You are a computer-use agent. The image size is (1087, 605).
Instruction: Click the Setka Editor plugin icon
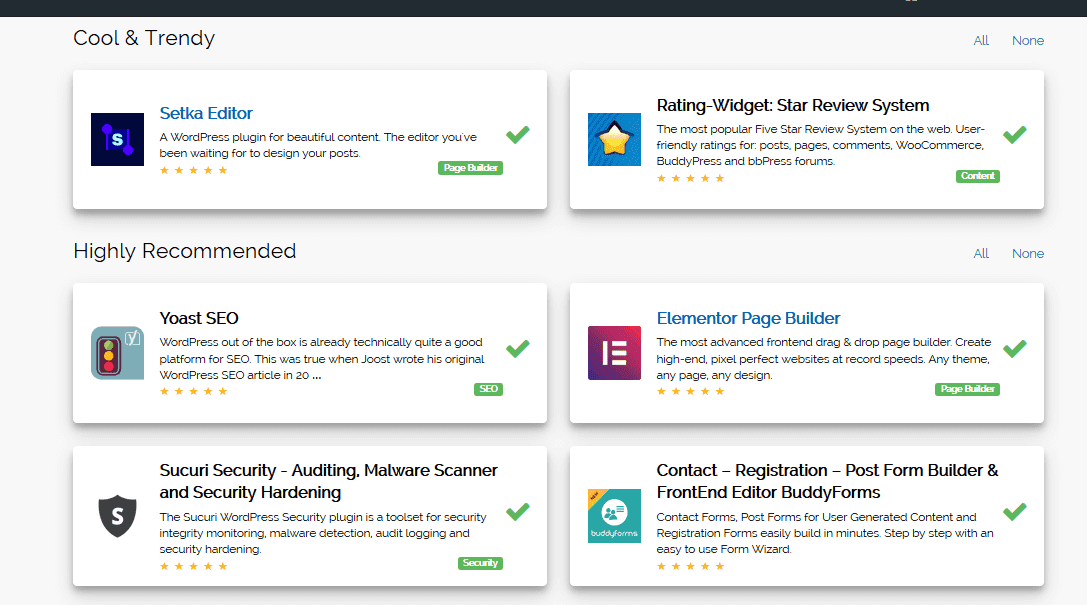pyautogui.click(x=117, y=139)
